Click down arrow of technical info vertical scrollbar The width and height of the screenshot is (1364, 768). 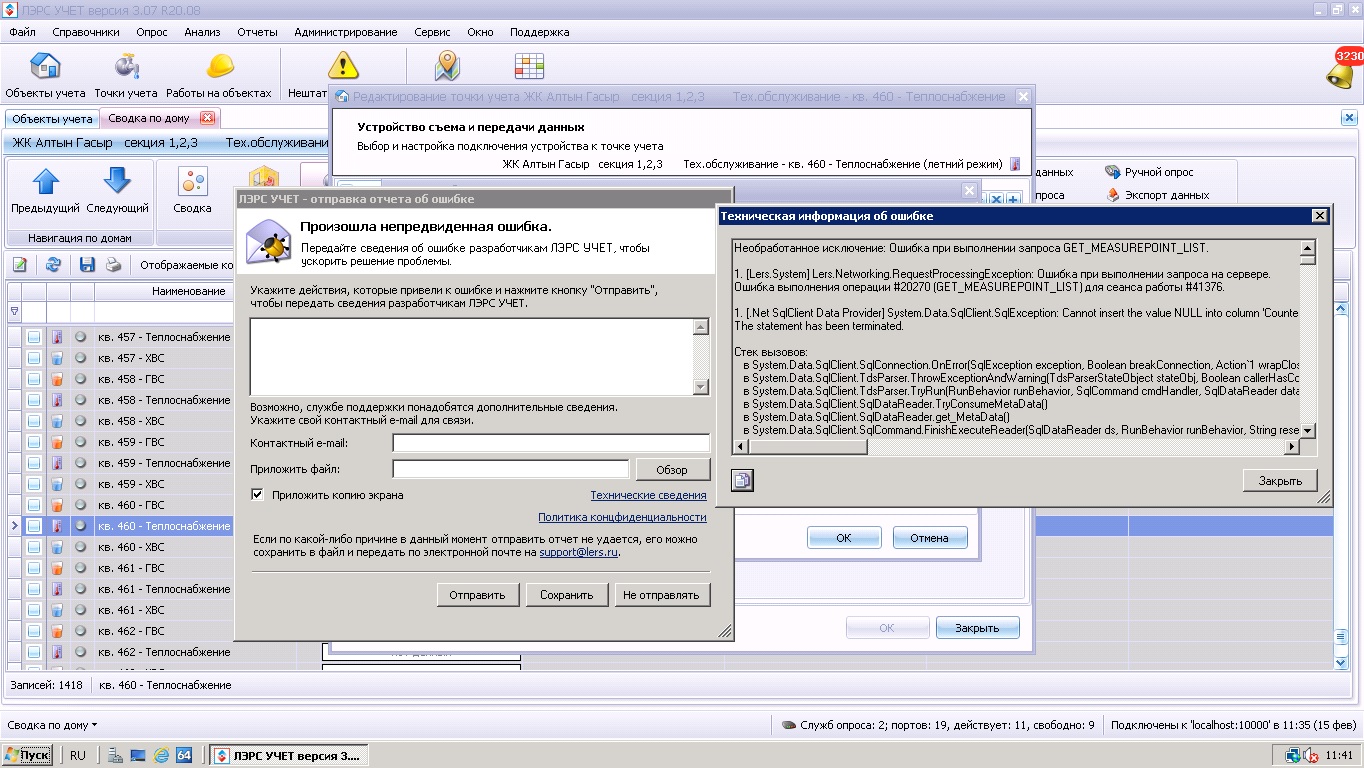pyautogui.click(x=1307, y=431)
